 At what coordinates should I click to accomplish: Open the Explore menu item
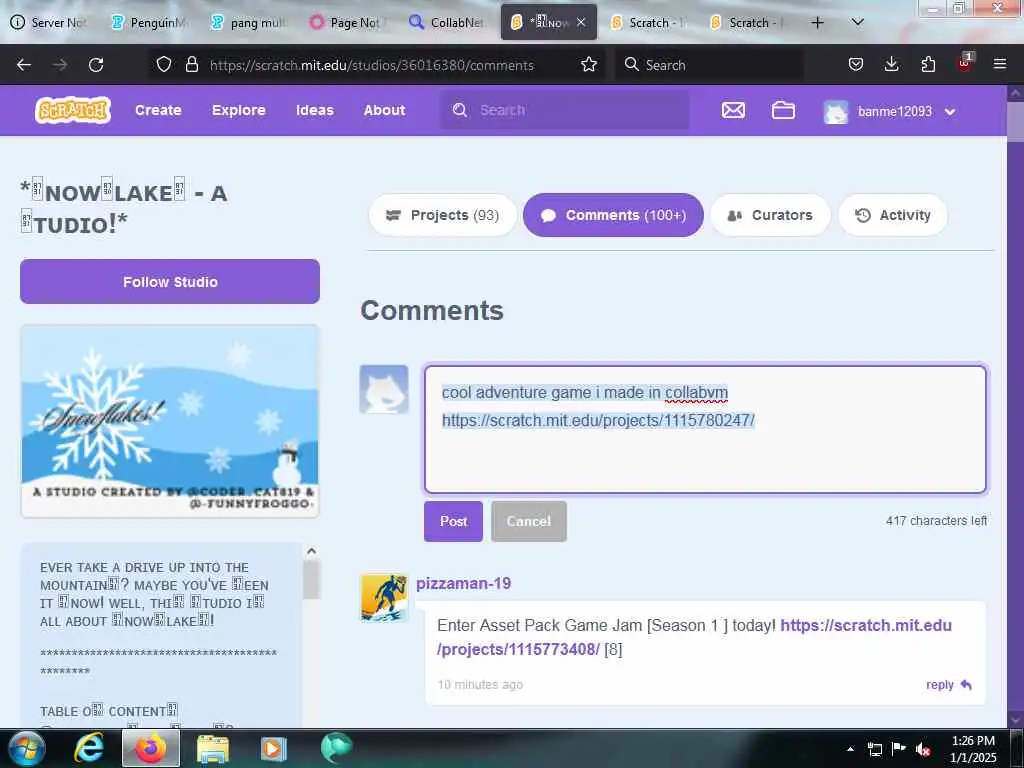pos(238,110)
